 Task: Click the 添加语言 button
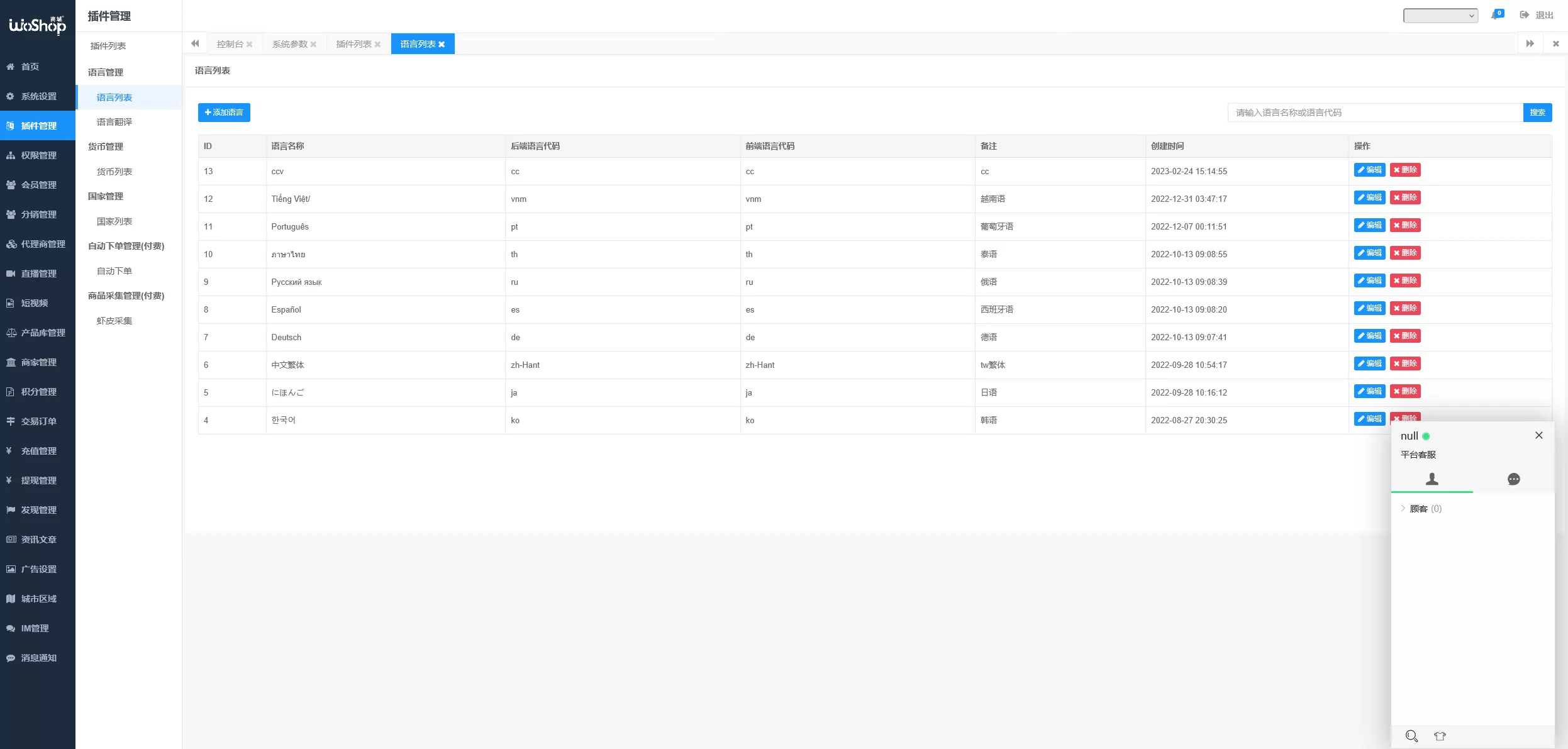coord(224,113)
